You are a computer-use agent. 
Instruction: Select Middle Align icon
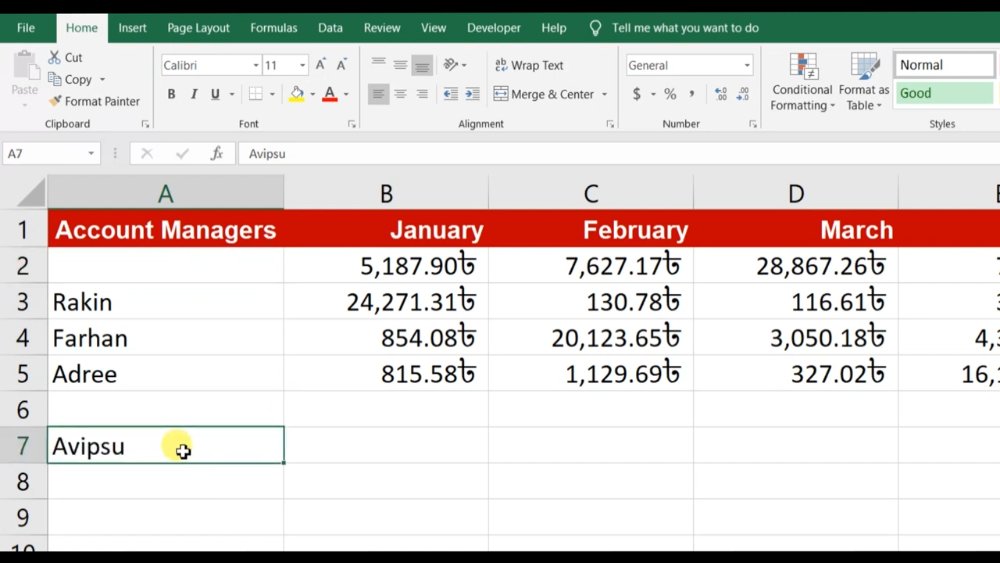pos(400,64)
